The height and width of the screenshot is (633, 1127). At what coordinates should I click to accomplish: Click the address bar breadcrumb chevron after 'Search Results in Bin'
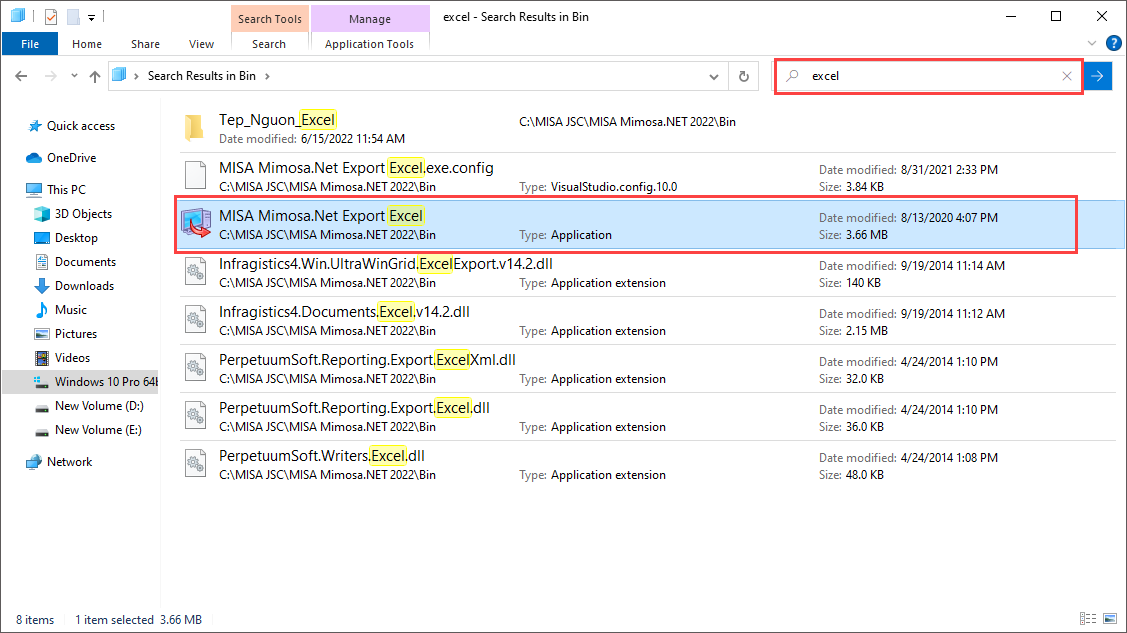pyautogui.click(x=267, y=76)
